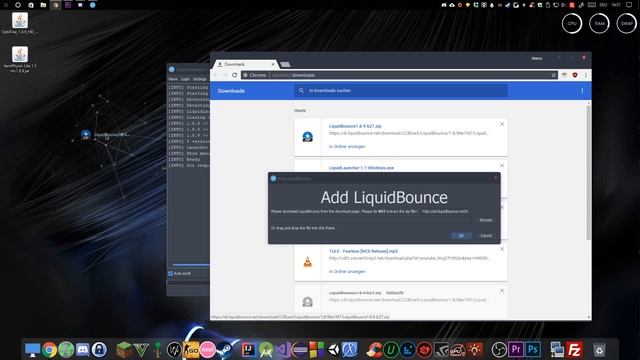Open Adobe Premiere Pro from the dock
Viewport: 640px width, 360px height.
pyautogui.click(x=516, y=350)
